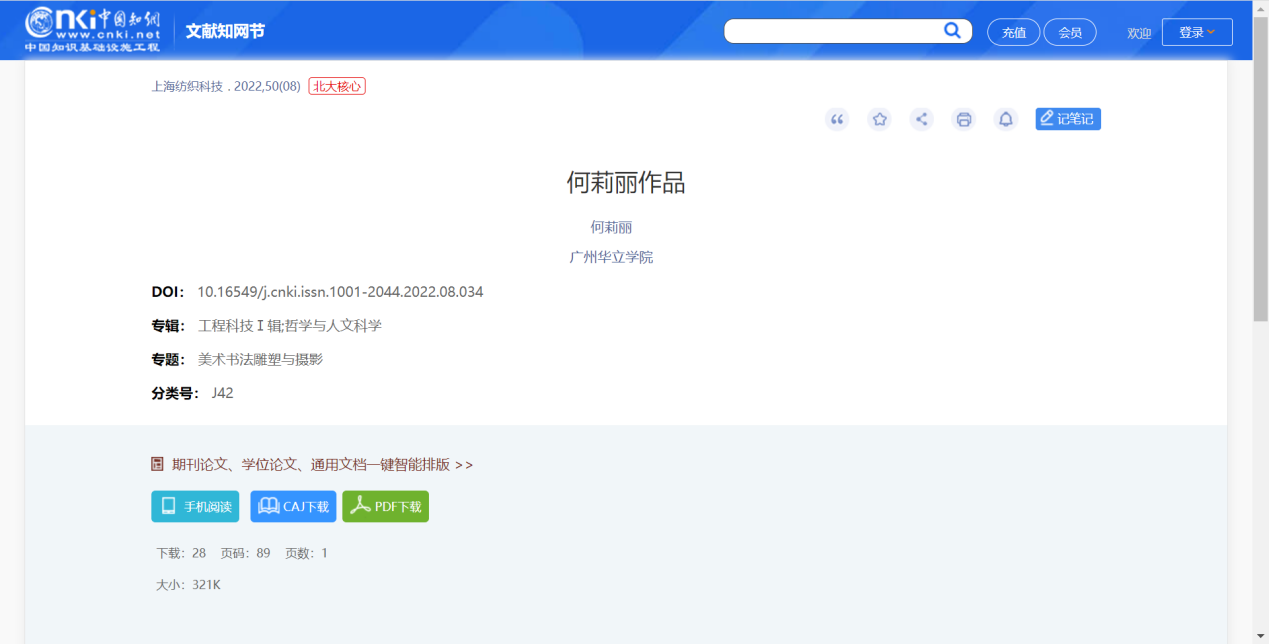Open the 一键智能排版 typesetting link
1269x644 pixels.
pos(322,464)
